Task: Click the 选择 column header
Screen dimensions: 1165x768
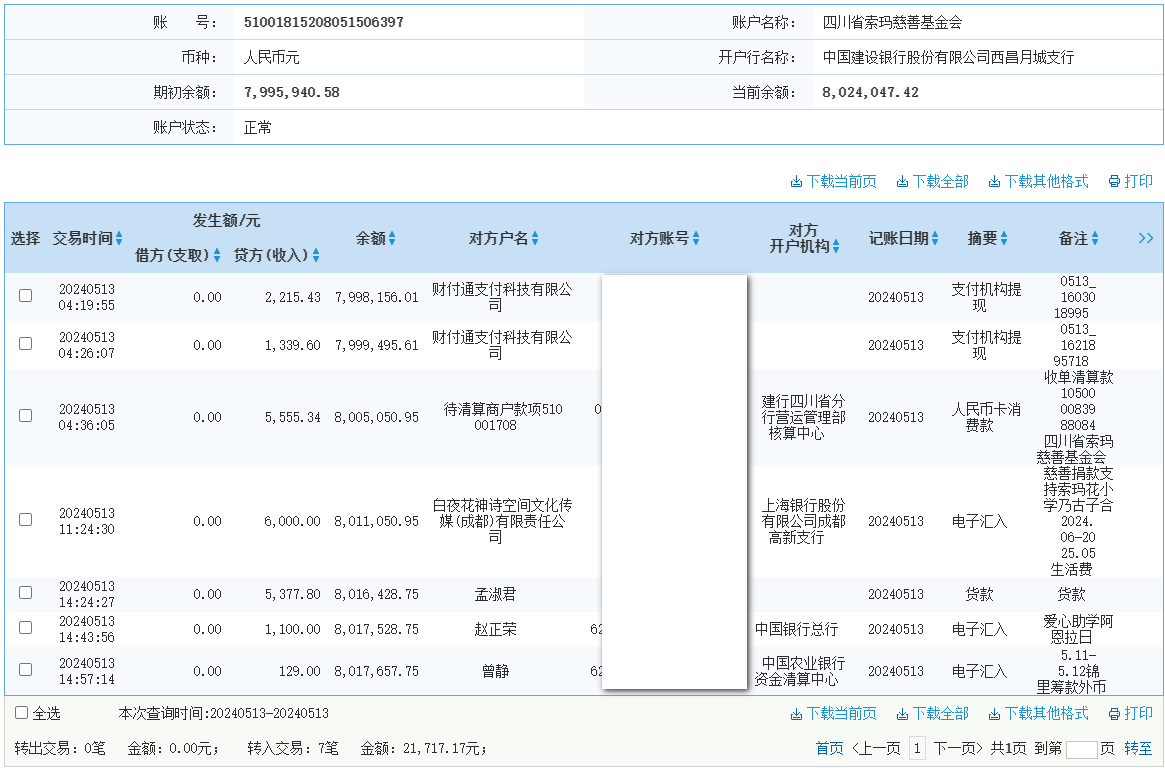Action: (25, 238)
